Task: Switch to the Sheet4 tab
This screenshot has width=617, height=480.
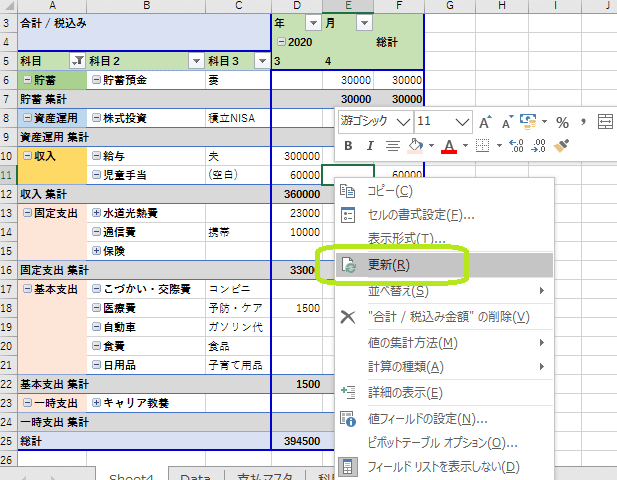Action: pyautogui.click(x=131, y=476)
